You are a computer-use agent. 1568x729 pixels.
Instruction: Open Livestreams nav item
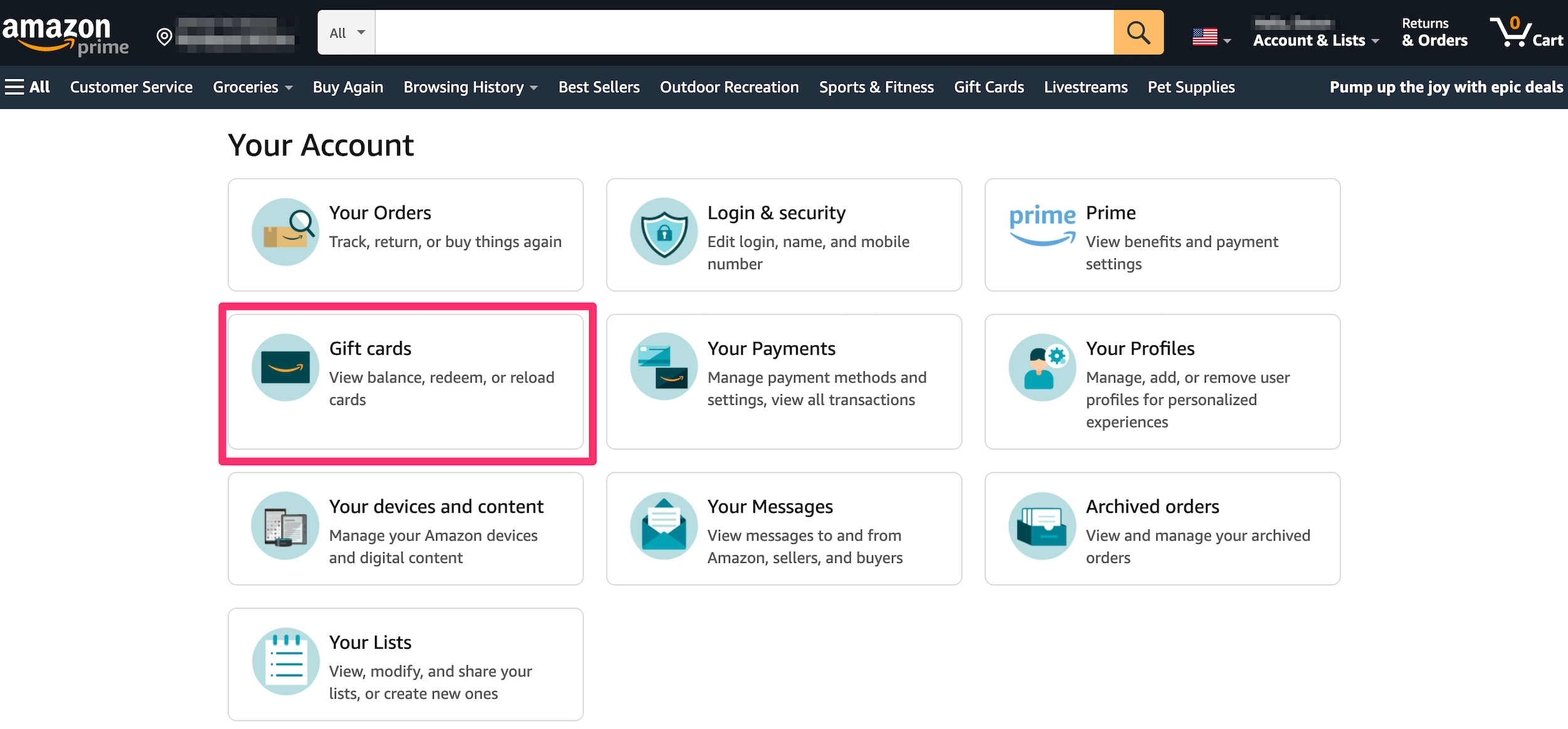tap(1086, 87)
